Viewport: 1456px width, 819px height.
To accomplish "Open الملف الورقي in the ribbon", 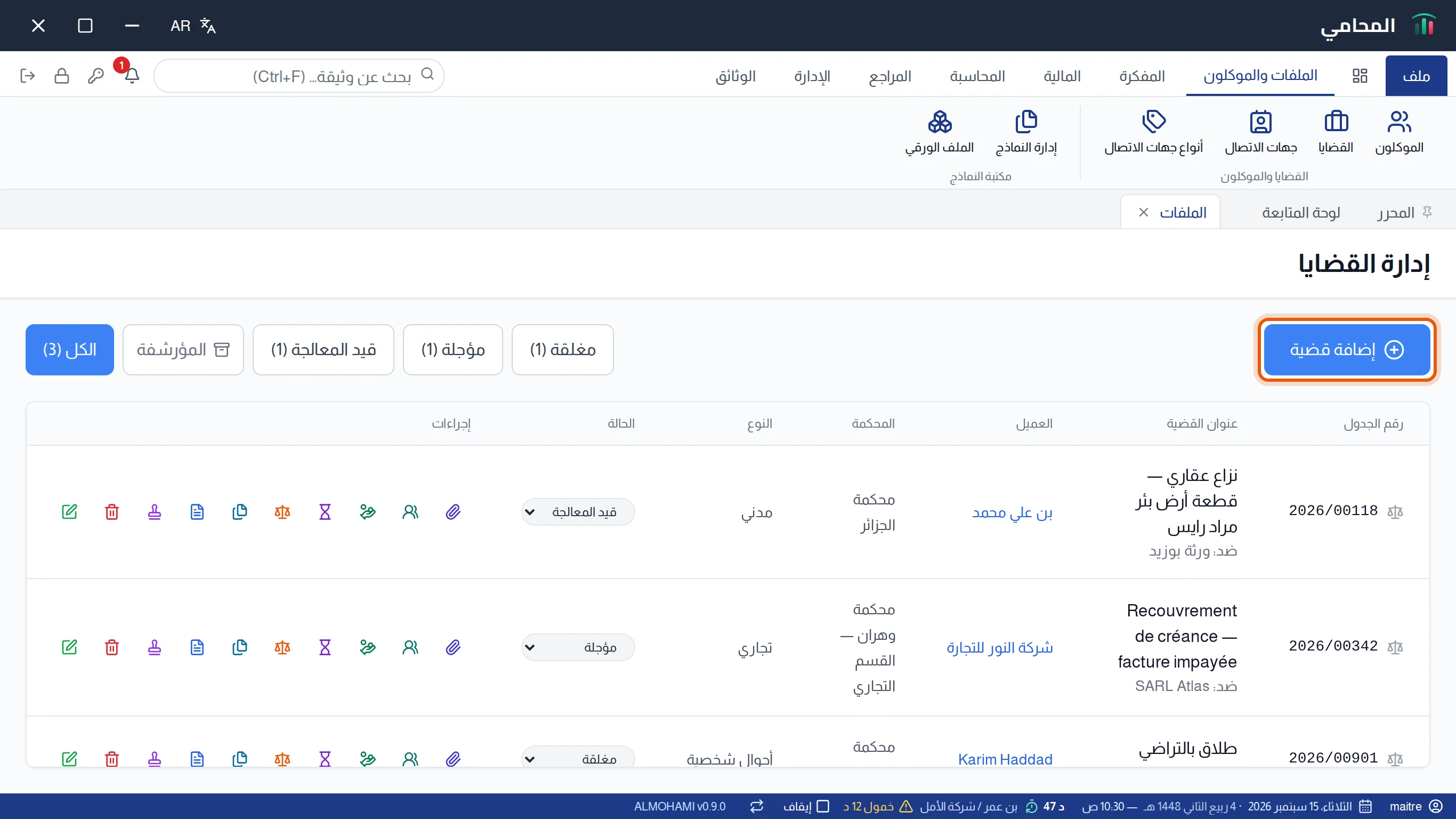I will coord(940,132).
